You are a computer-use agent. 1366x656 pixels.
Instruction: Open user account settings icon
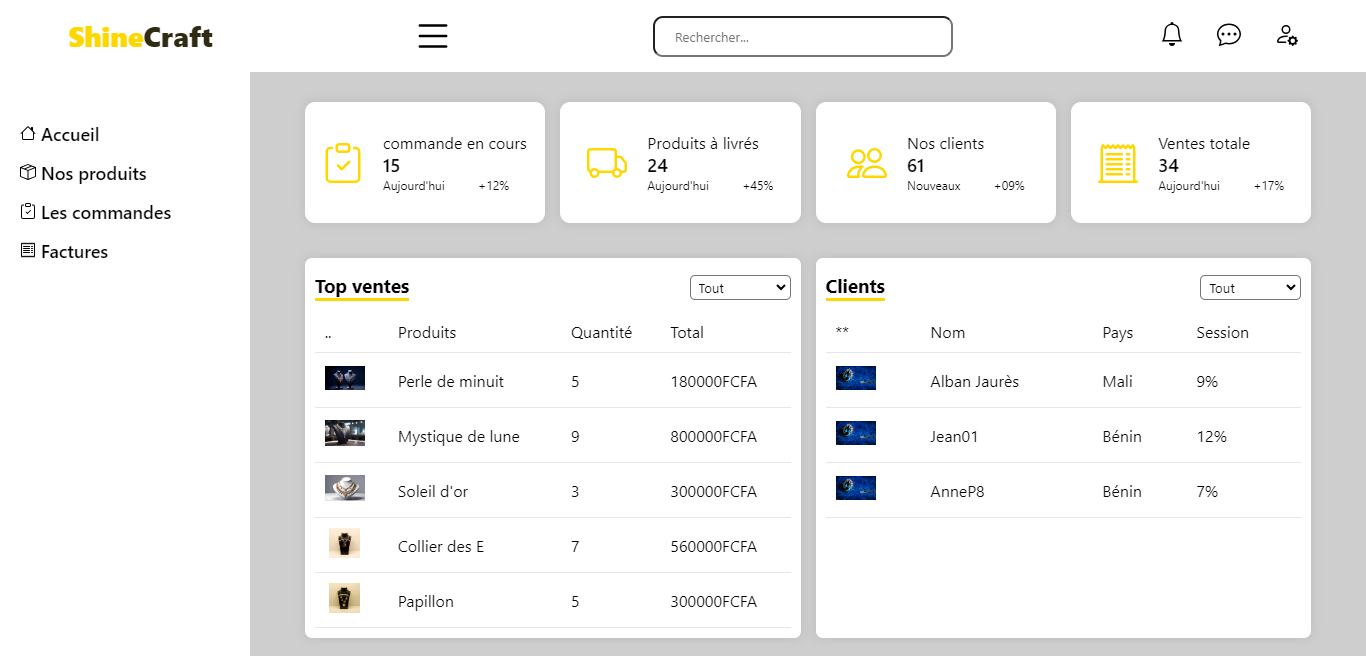pos(1287,35)
